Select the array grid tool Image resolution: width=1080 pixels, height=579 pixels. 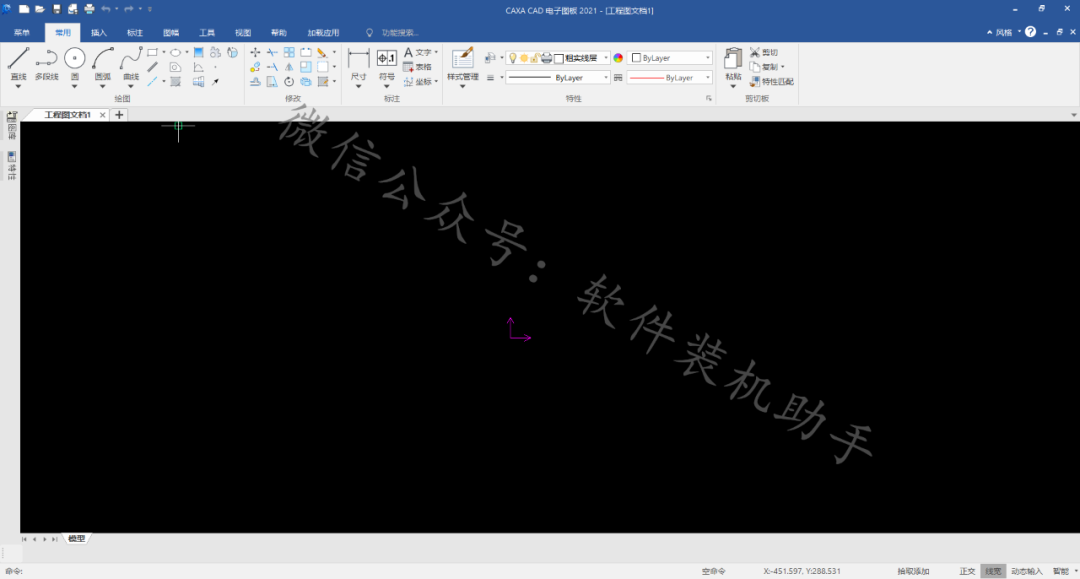289,52
